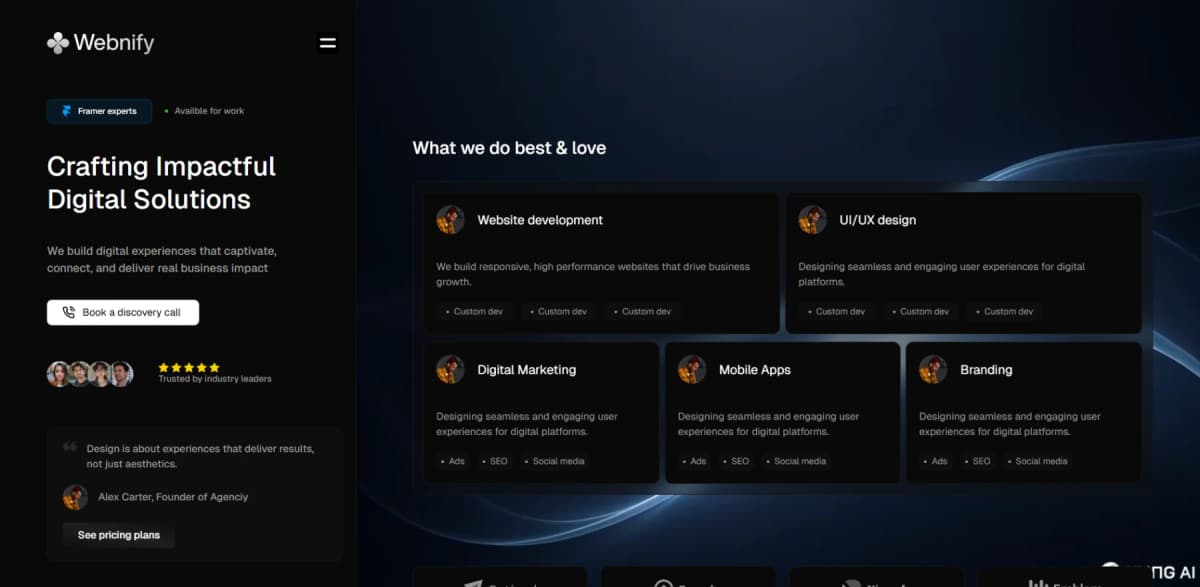Click the 'What we do best & love' heading
The width and height of the screenshot is (1200, 587).
[509, 148]
